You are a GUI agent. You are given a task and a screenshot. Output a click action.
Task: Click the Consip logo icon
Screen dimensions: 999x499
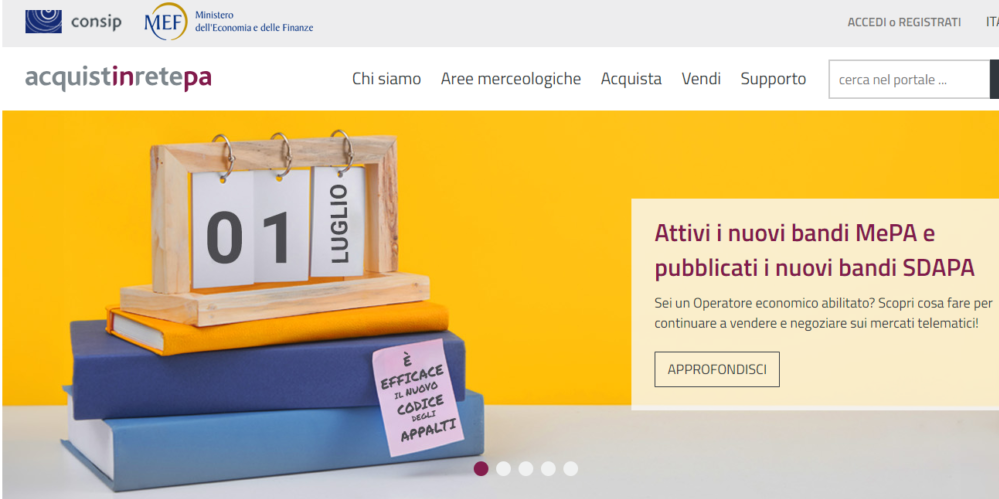click(43, 22)
